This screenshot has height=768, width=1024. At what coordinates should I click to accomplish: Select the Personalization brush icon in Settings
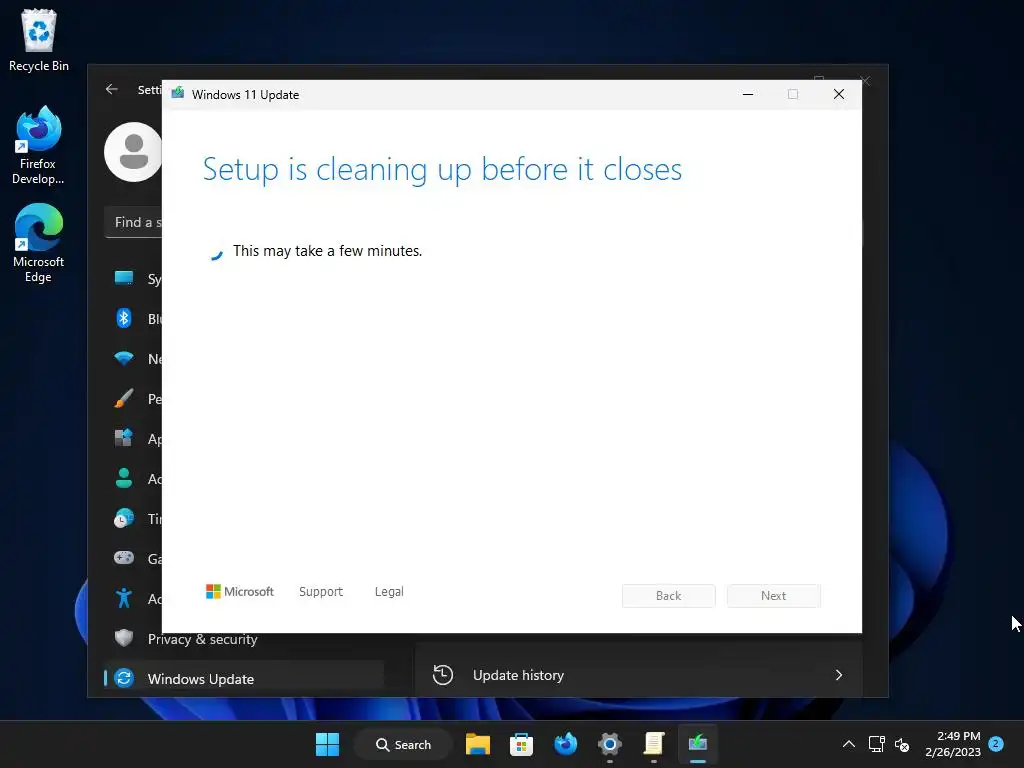[123, 398]
